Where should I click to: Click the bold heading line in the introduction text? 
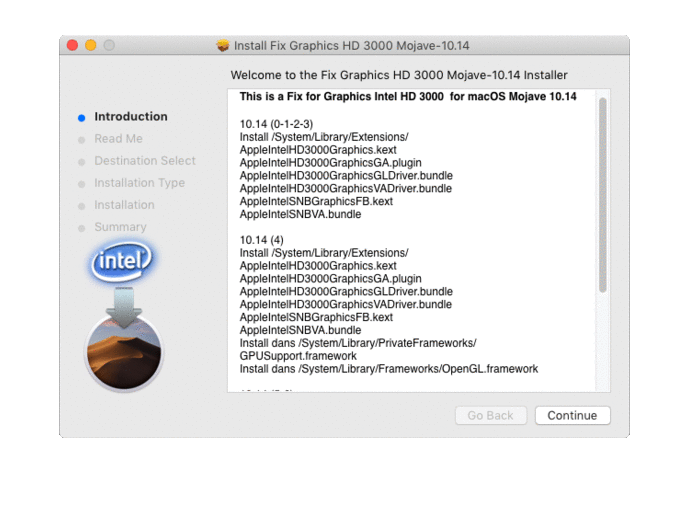click(408, 97)
